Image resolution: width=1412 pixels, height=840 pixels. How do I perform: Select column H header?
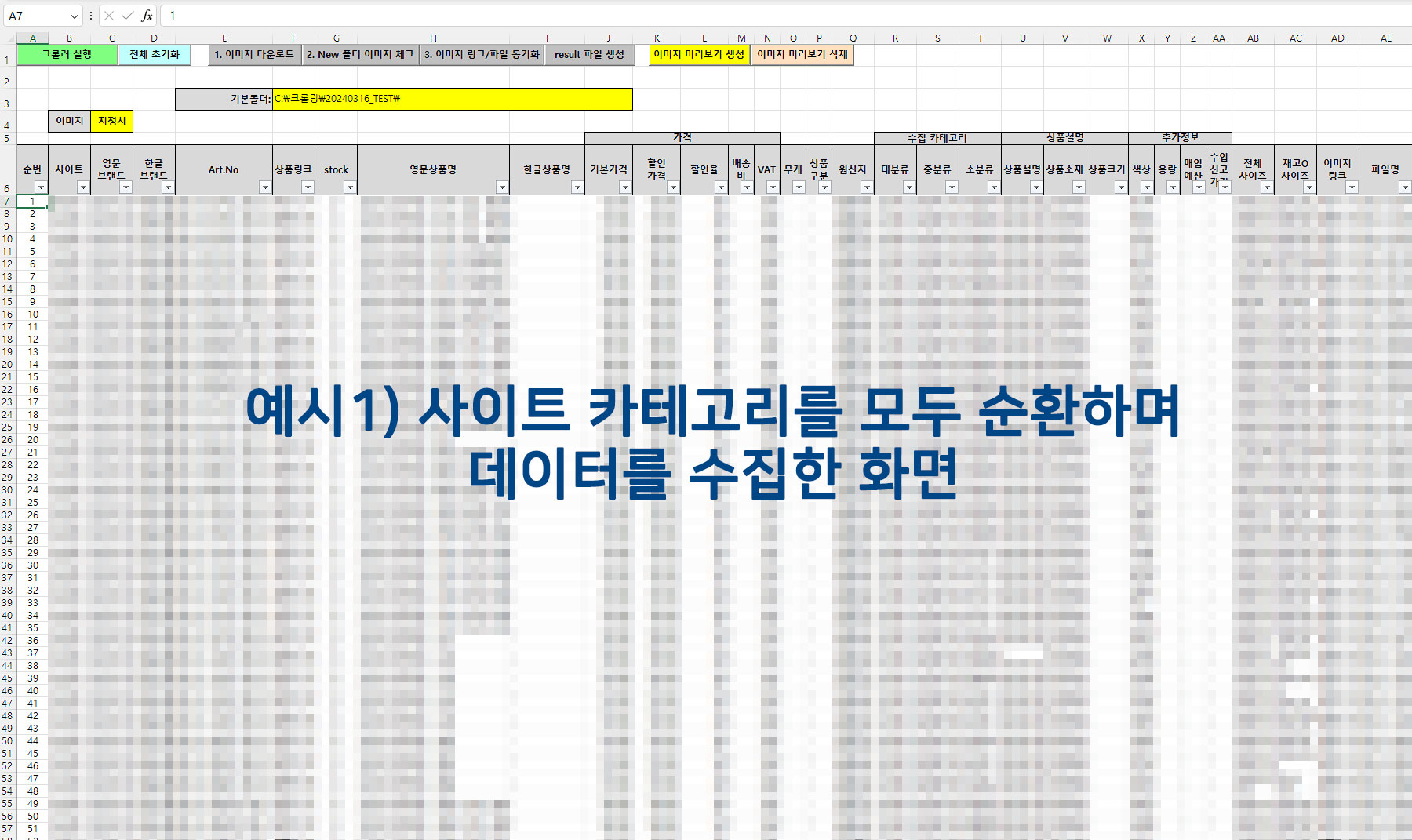[x=433, y=38]
